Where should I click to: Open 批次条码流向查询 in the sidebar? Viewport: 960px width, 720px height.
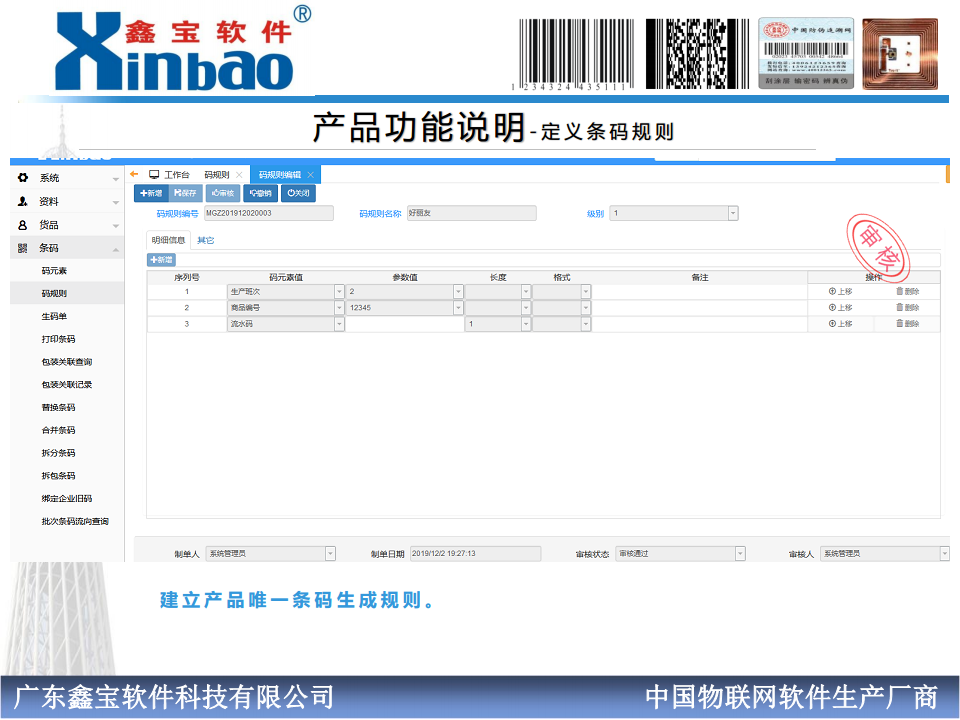pos(75,521)
